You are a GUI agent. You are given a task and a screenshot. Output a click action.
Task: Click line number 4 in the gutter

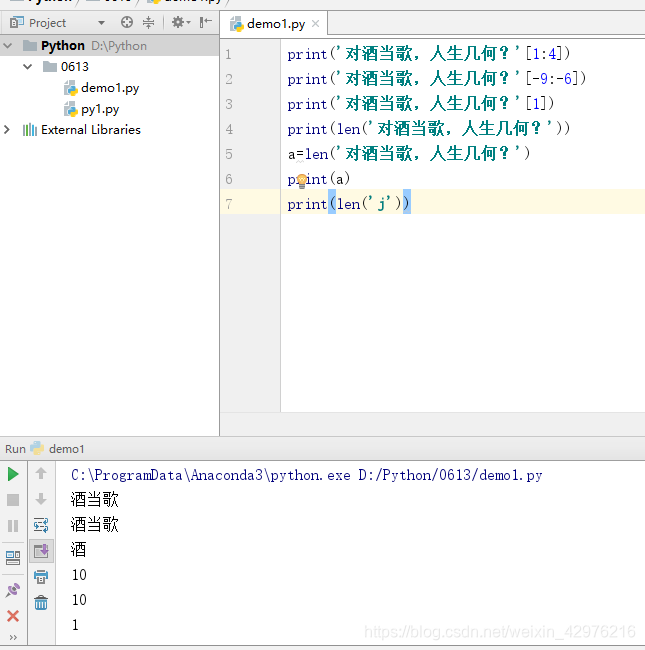(229, 129)
